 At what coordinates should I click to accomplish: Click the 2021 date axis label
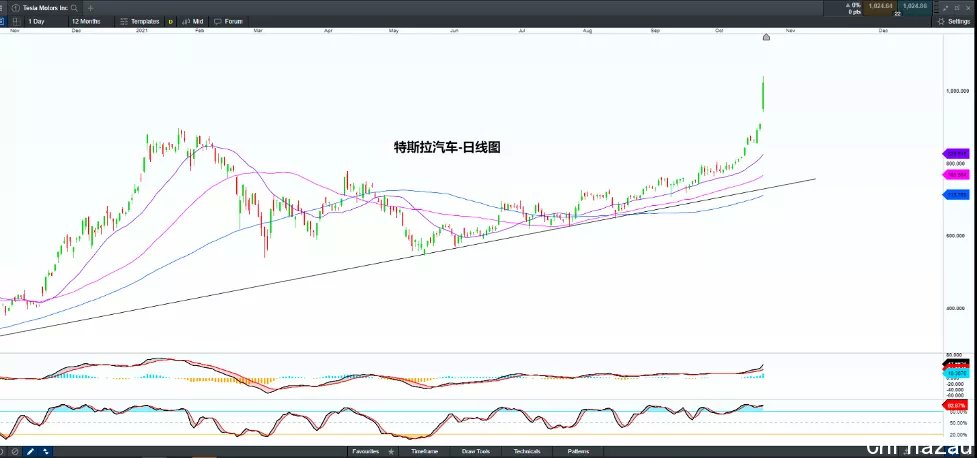142,30
